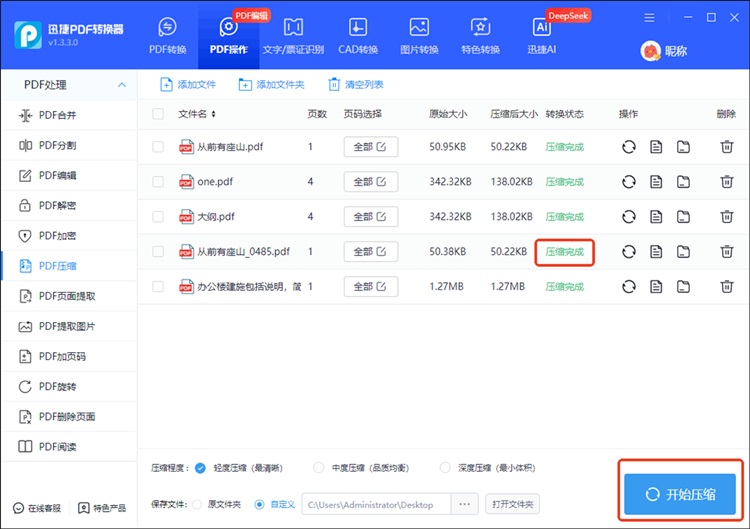Image resolution: width=750 pixels, height=529 pixels.
Task: Open 在线客服 support at bottom left
Action: pos(37,508)
